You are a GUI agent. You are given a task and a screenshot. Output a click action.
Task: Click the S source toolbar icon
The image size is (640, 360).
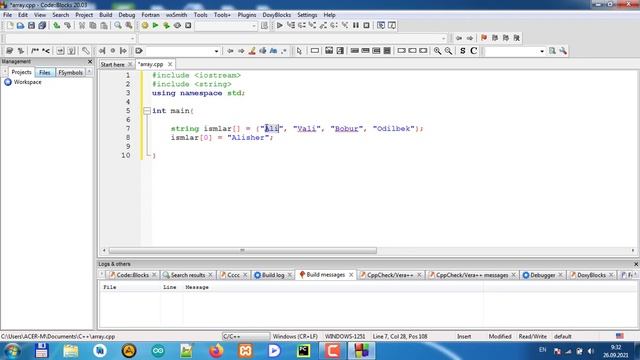462,51
